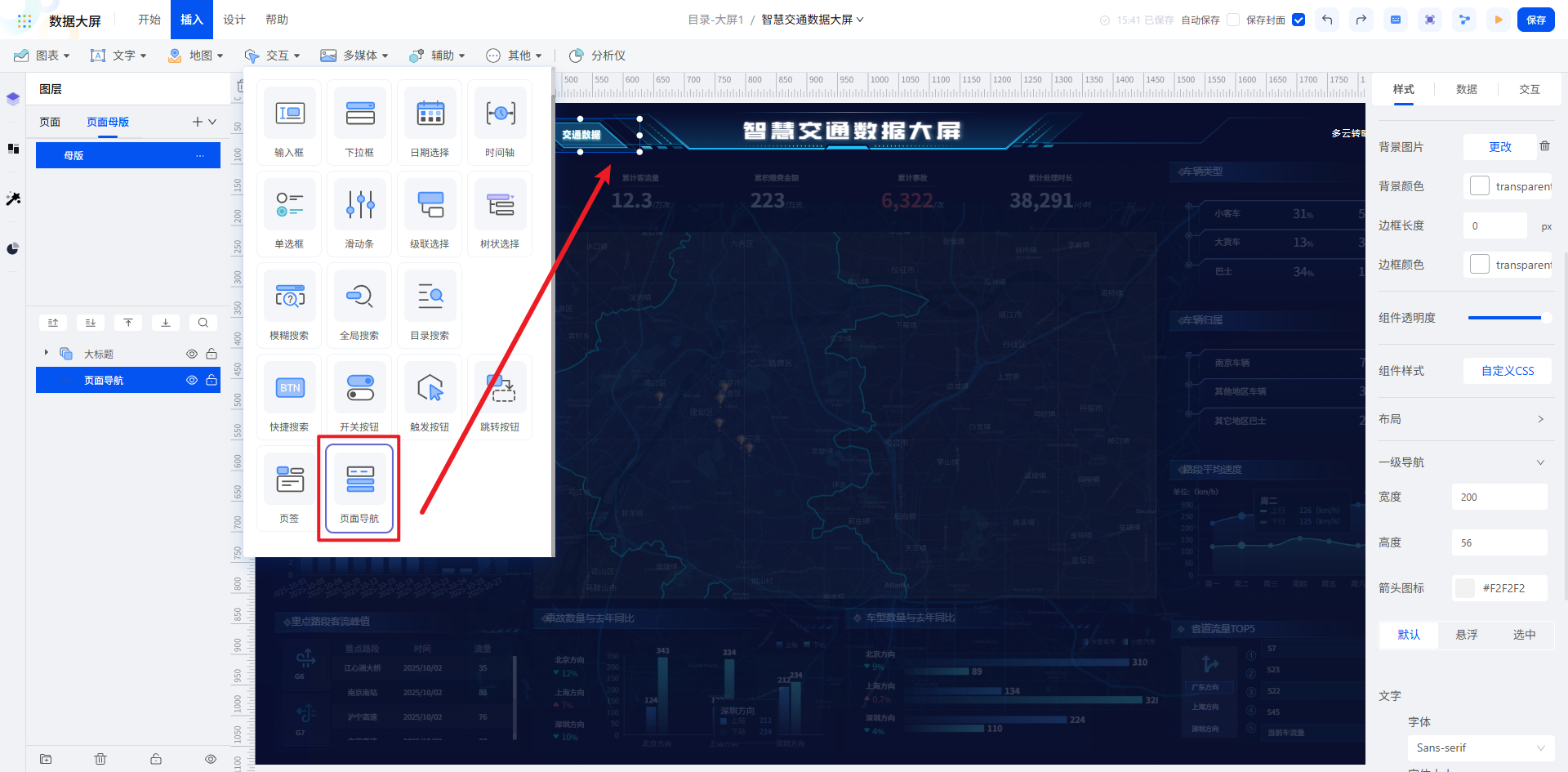Screen dimensions: 1568x772
Task: Switch to the 交互 properties tab
Action: point(1530,89)
